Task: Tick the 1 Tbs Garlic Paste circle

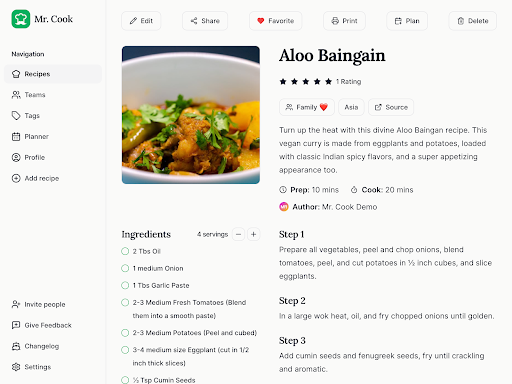Action: [125, 285]
